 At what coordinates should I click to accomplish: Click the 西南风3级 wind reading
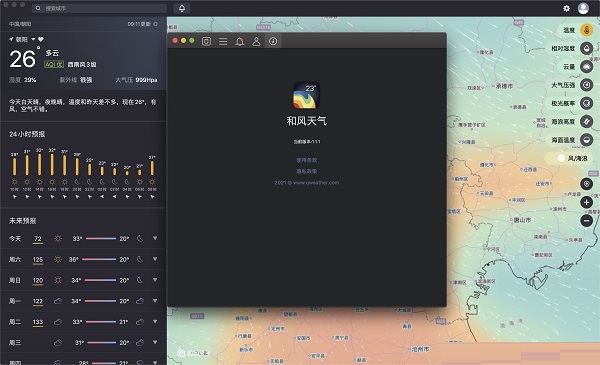82,64
